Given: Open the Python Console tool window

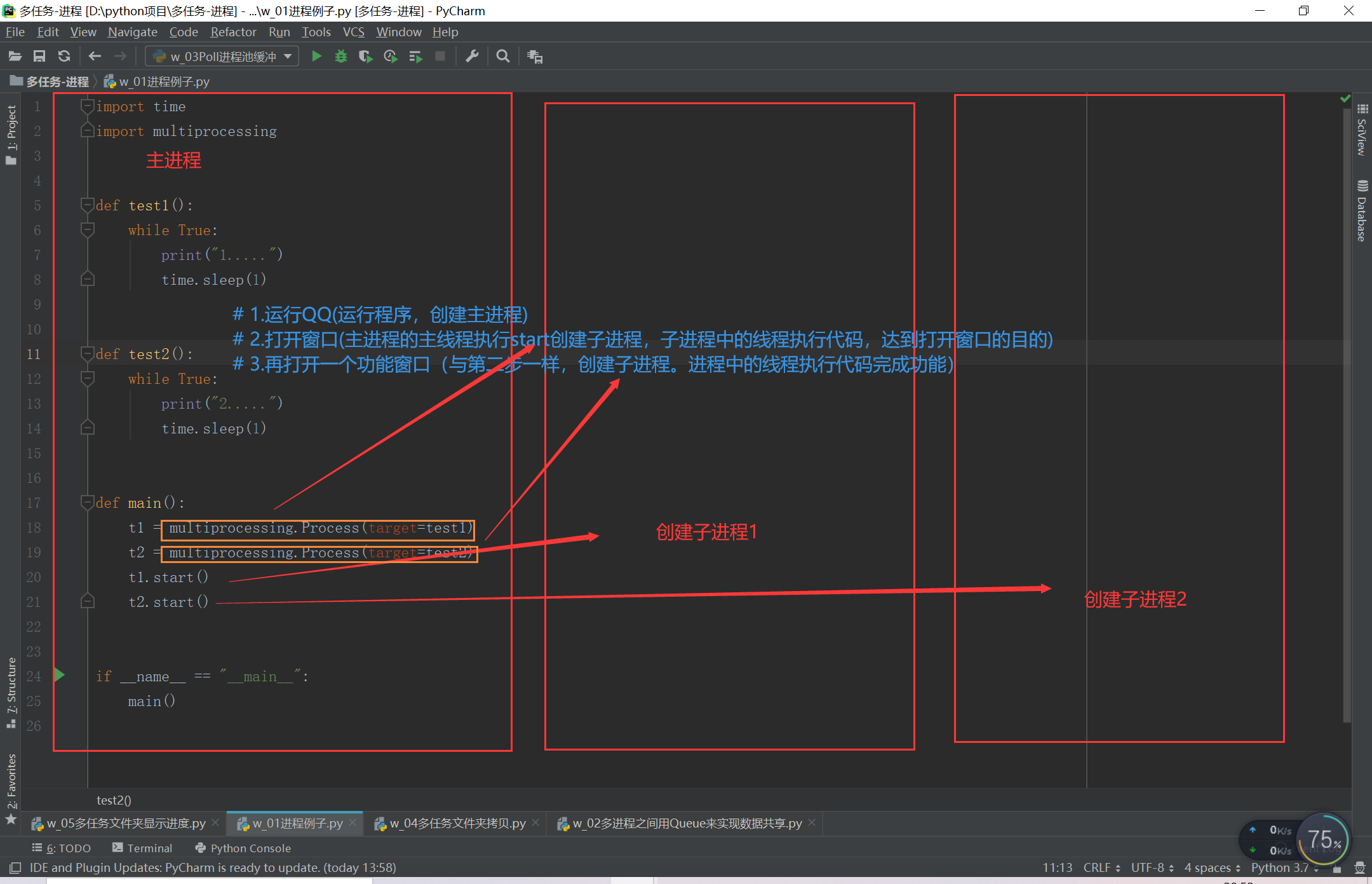Looking at the screenshot, I should click(243, 848).
